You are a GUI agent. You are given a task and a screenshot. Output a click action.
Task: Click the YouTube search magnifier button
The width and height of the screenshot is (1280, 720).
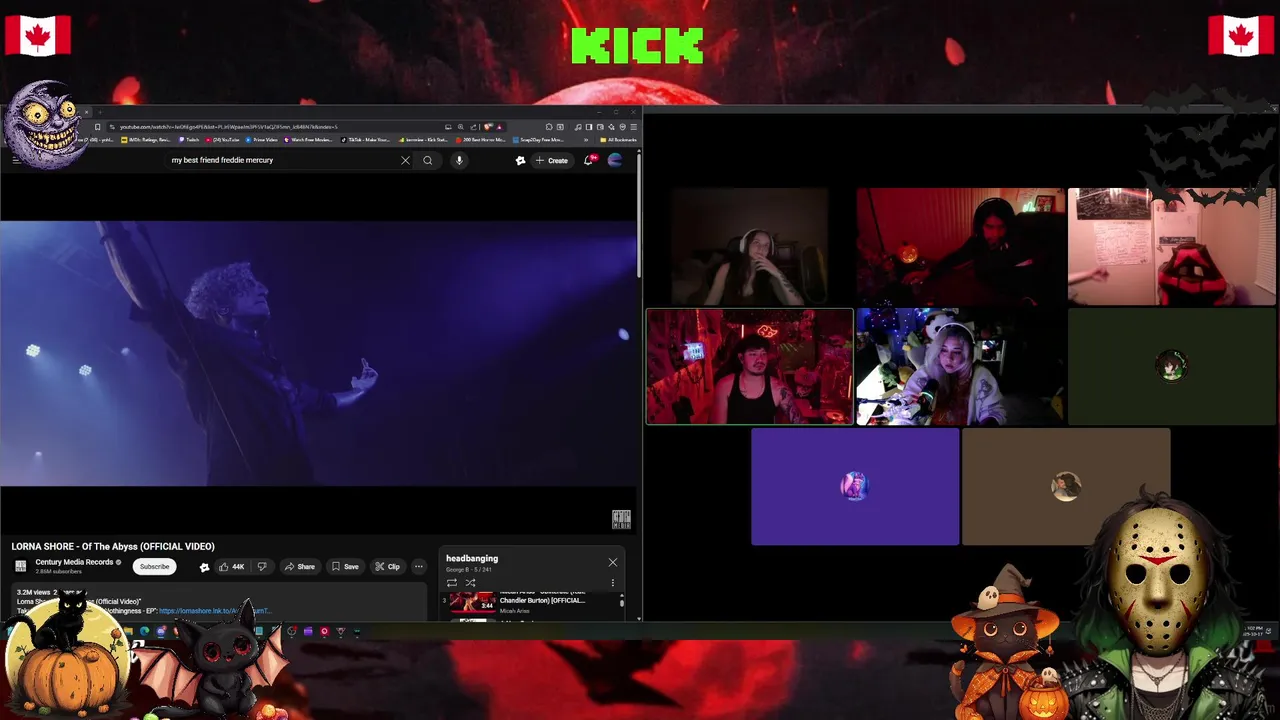pos(428,160)
